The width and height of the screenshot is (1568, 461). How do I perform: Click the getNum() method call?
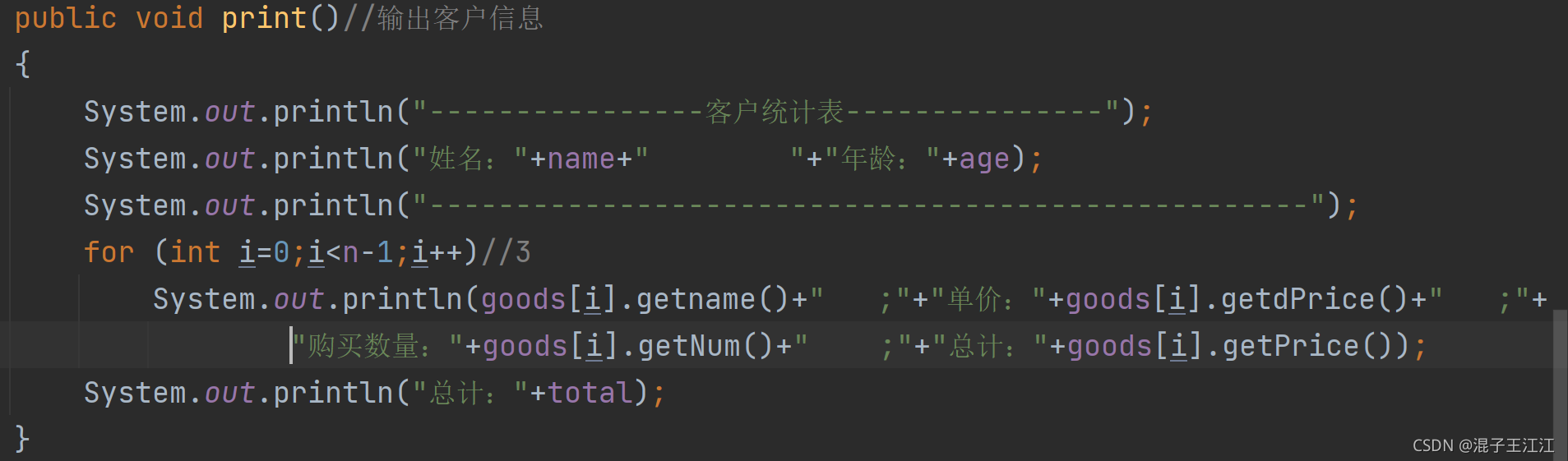click(706, 346)
